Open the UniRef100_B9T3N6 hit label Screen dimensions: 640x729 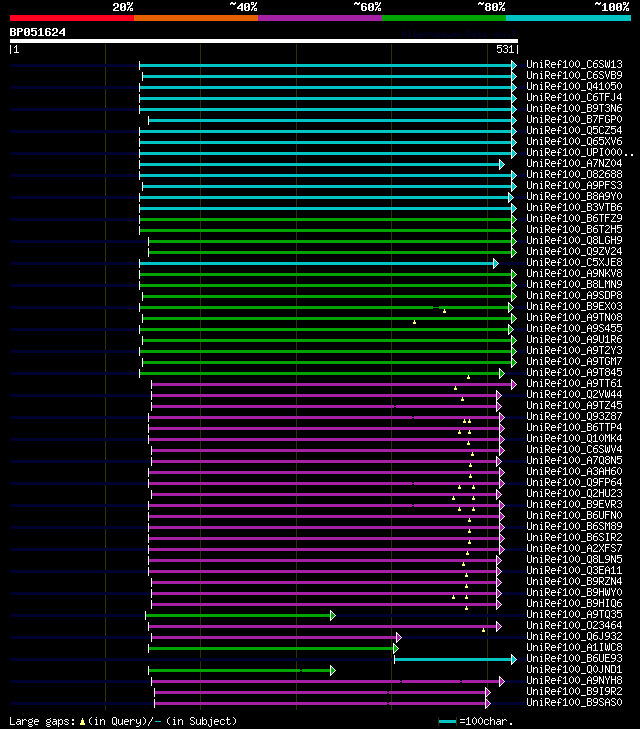pyautogui.click(x=574, y=108)
